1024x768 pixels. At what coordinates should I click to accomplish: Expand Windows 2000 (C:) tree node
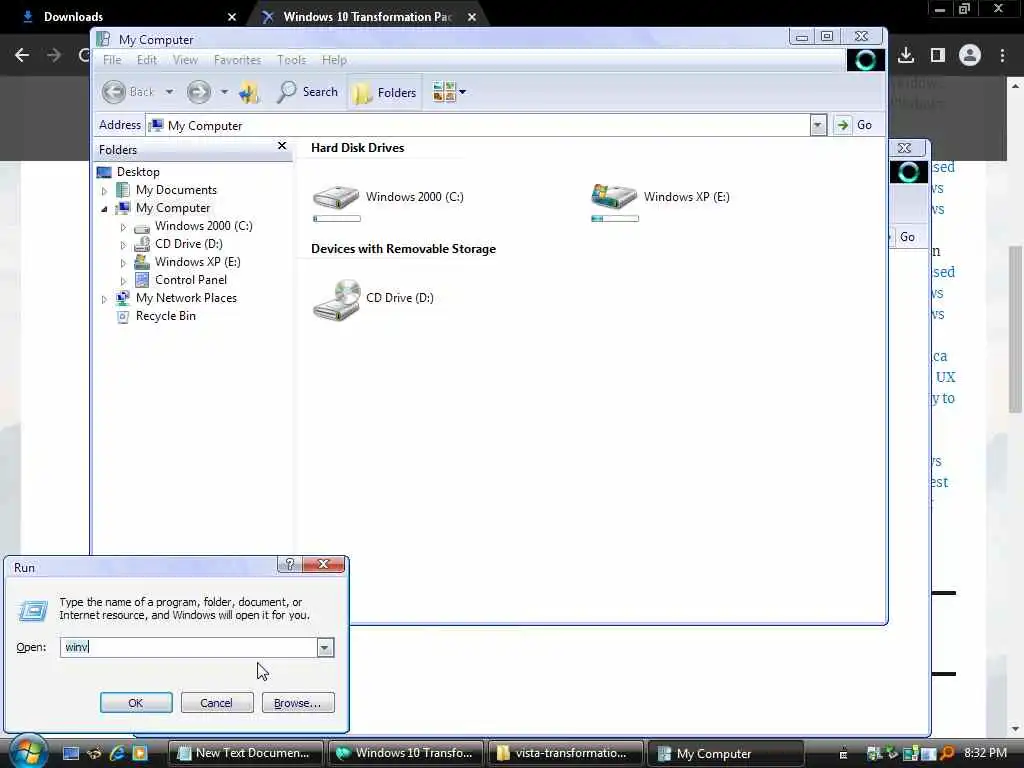(123, 227)
